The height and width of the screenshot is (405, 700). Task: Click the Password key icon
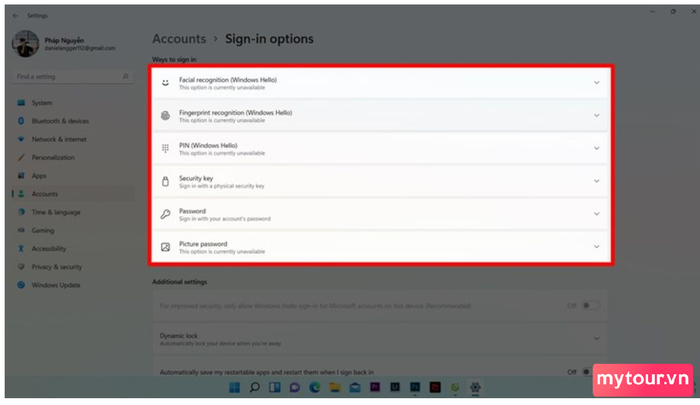165,214
